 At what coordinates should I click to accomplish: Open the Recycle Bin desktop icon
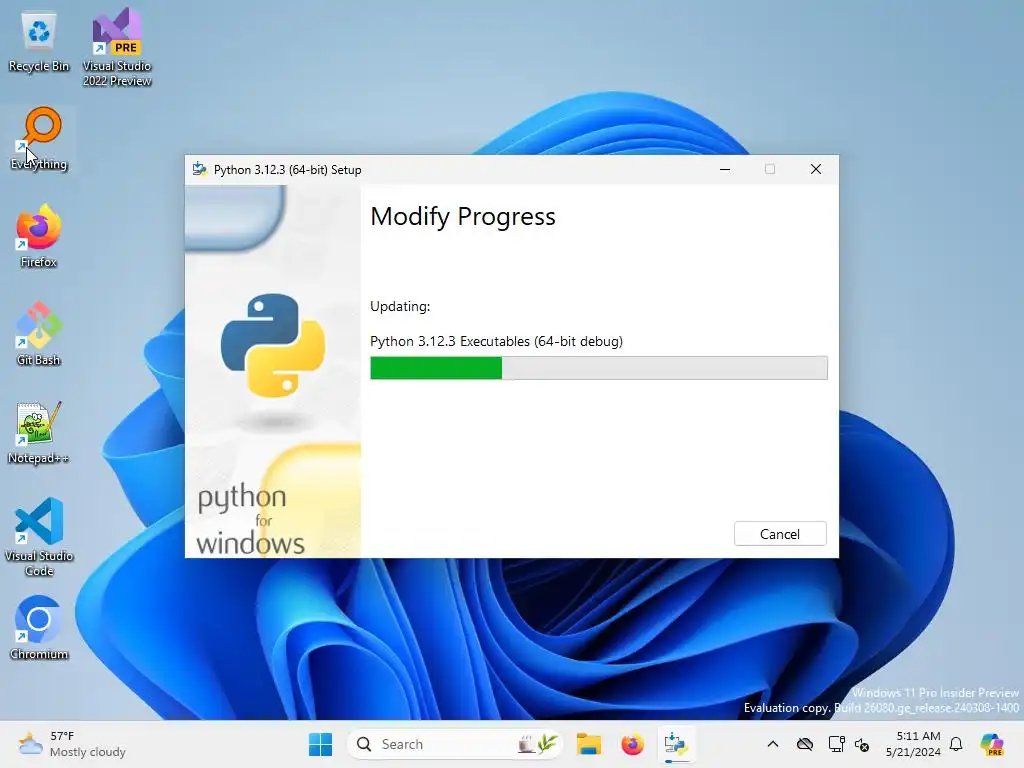point(39,42)
